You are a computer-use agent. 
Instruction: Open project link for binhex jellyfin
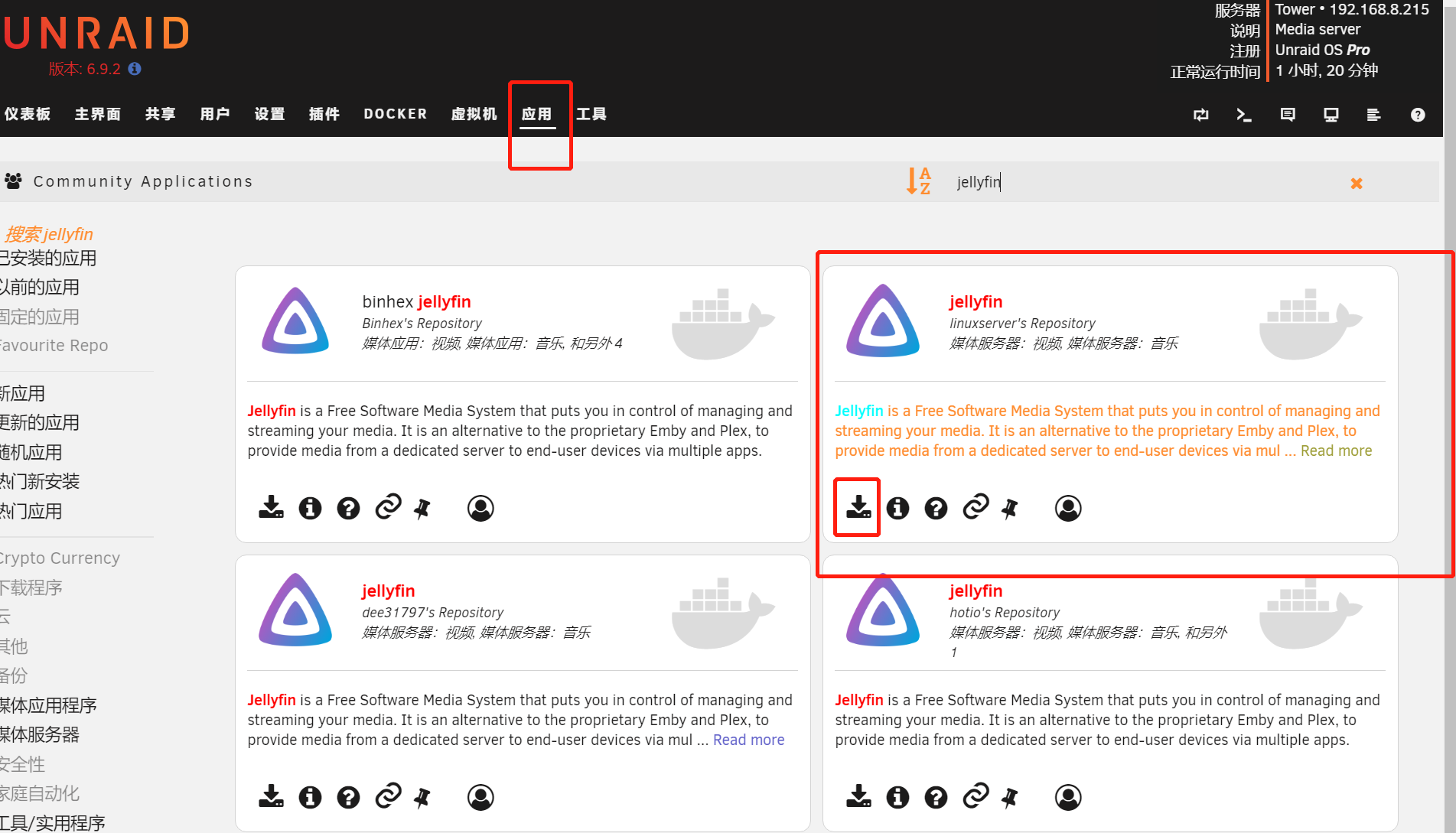pyautogui.click(x=388, y=507)
